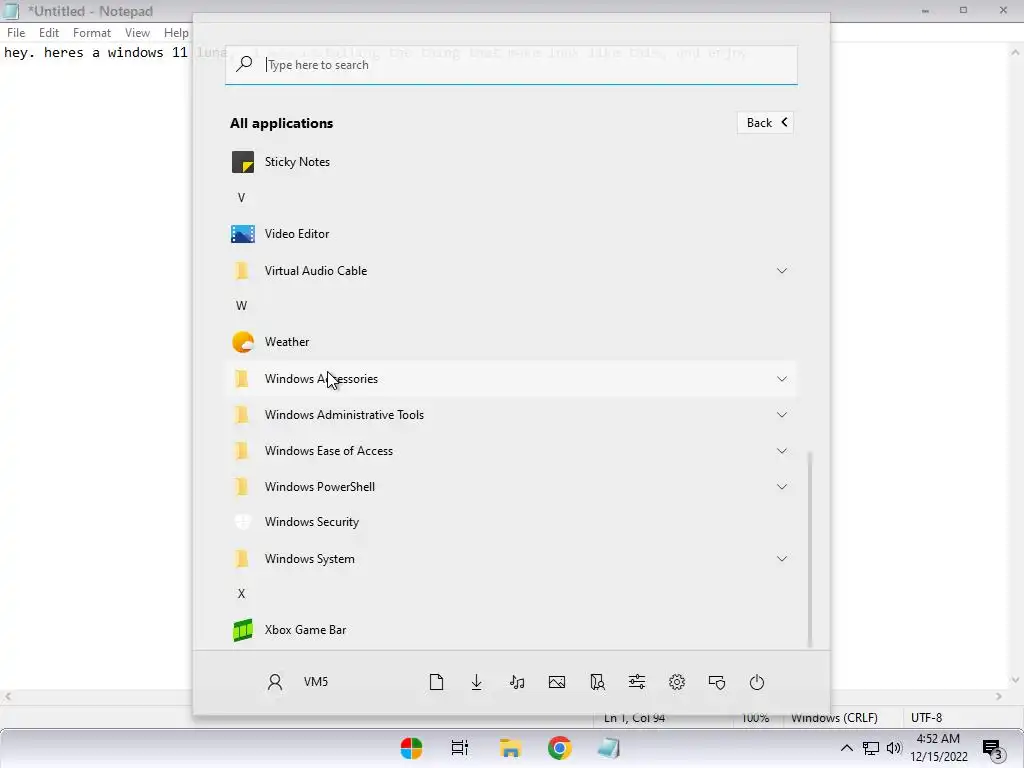Open the Downloads arrow icon in footer
The width and height of the screenshot is (1024, 768).
pos(477,682)
